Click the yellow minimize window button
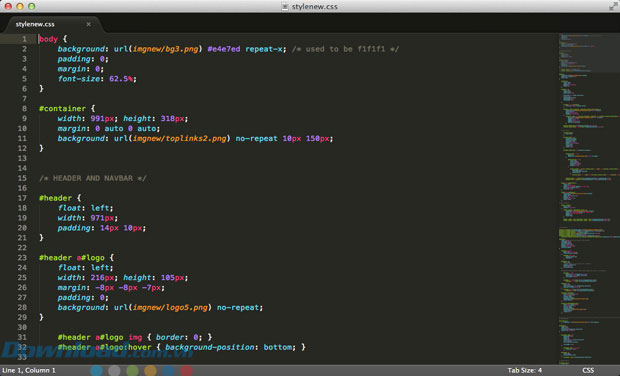 tap(20, 6)
